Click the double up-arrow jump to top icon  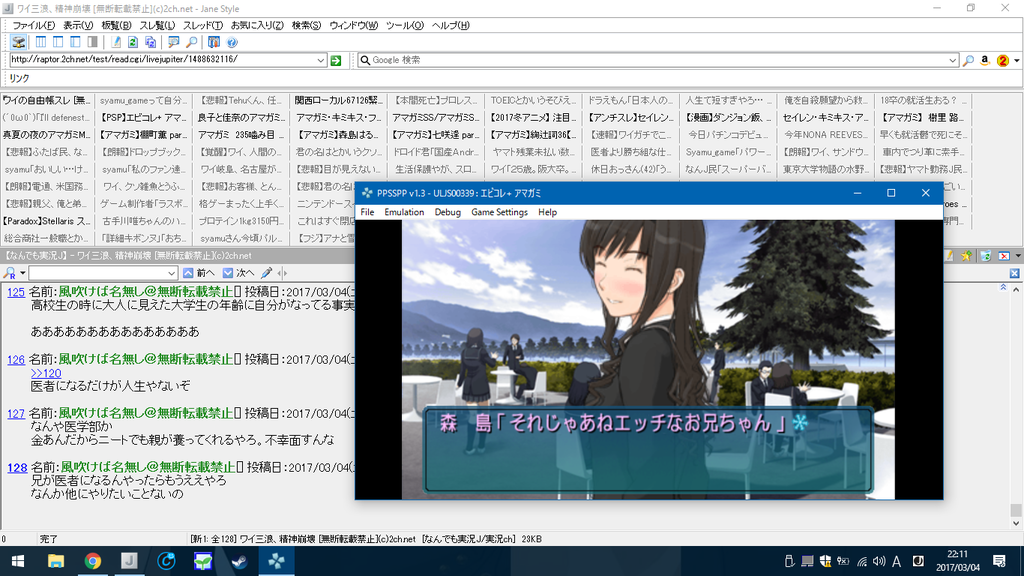(x=1003, y=287)
